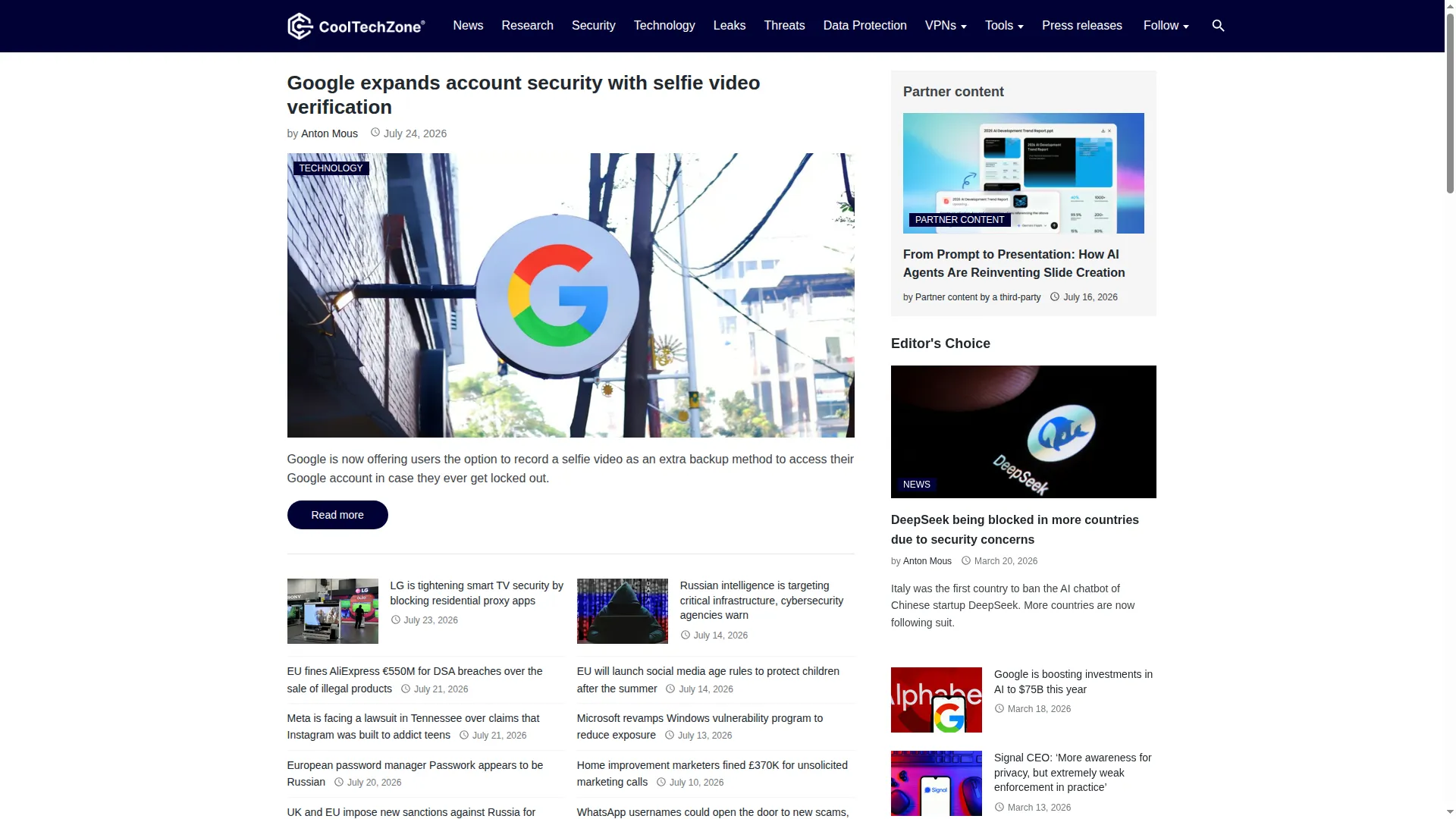Open Home improvement marketers fined article
Screen dimensions: 1456x819
tap(712, 773)
